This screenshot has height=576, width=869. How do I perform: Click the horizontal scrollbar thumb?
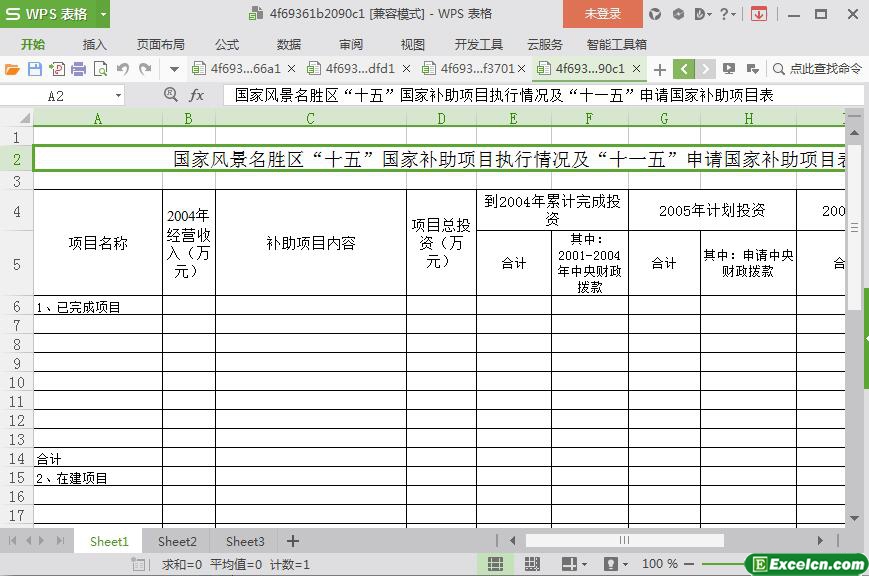coord(623,541)
